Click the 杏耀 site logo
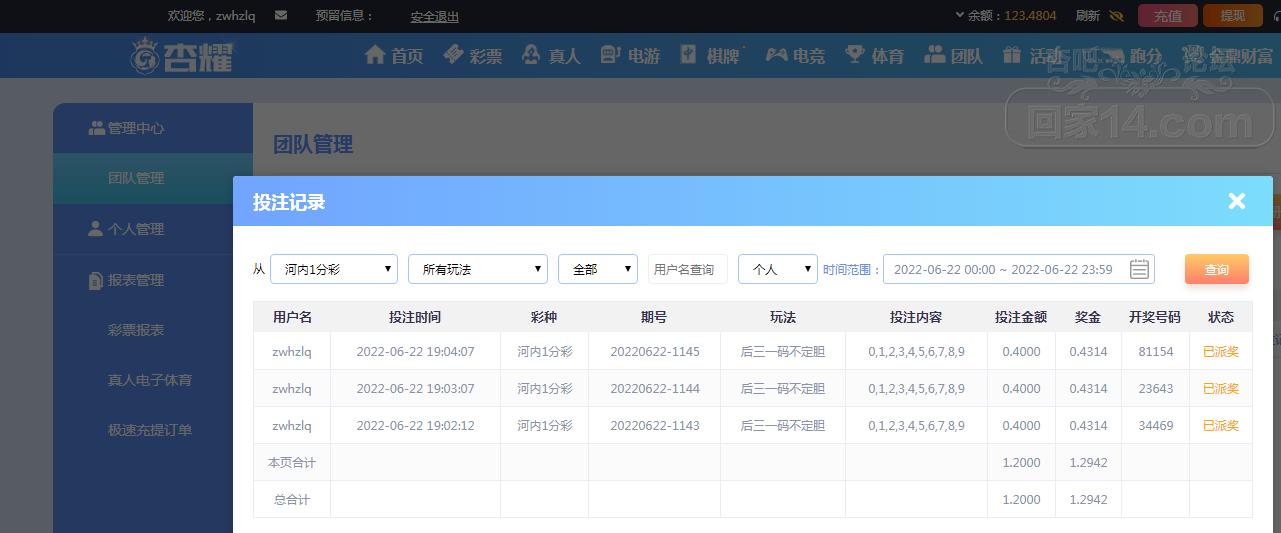This screenshot has height=533, width=1281. tap(182, 56)
